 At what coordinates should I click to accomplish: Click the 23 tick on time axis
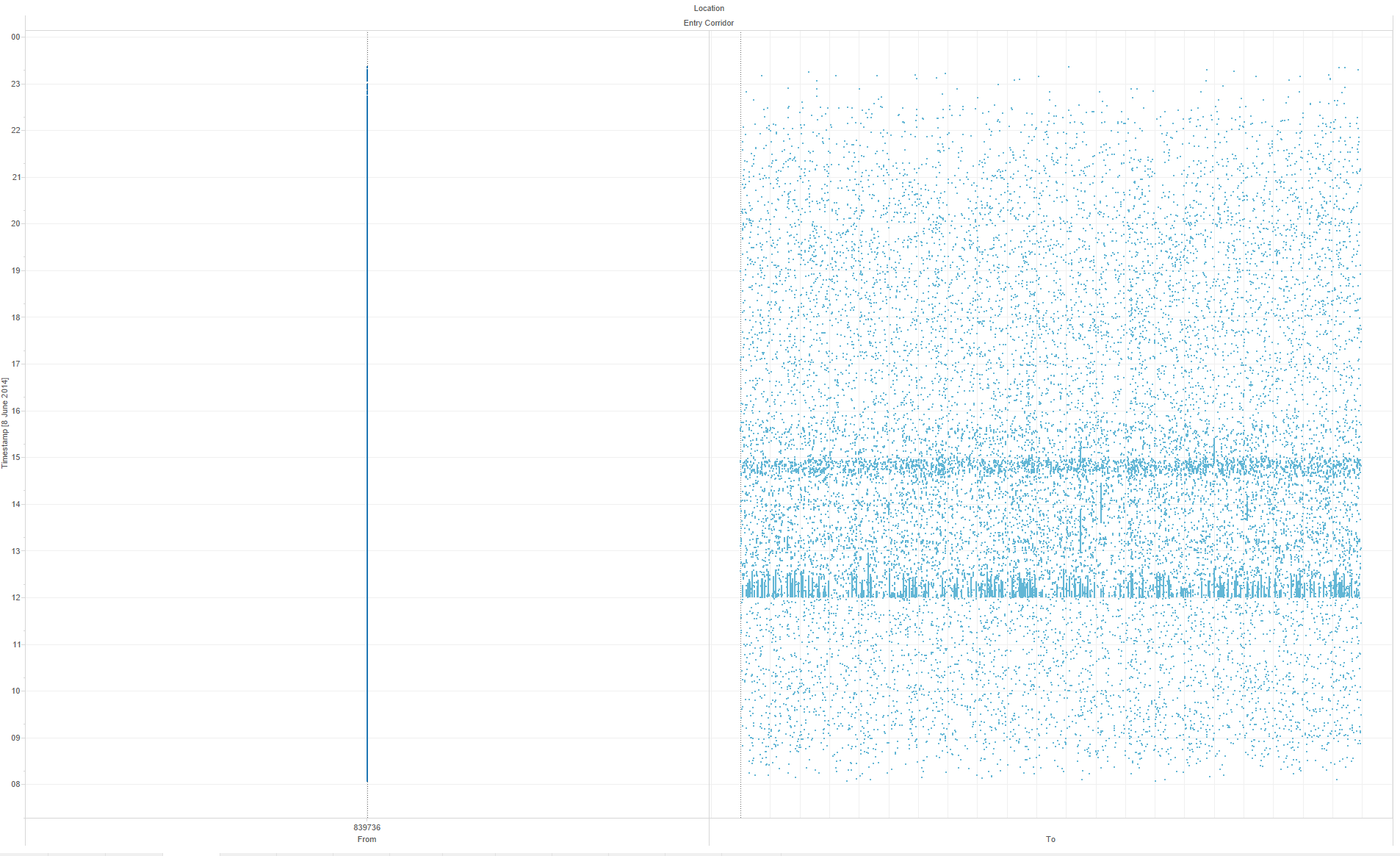click(15, 84)
